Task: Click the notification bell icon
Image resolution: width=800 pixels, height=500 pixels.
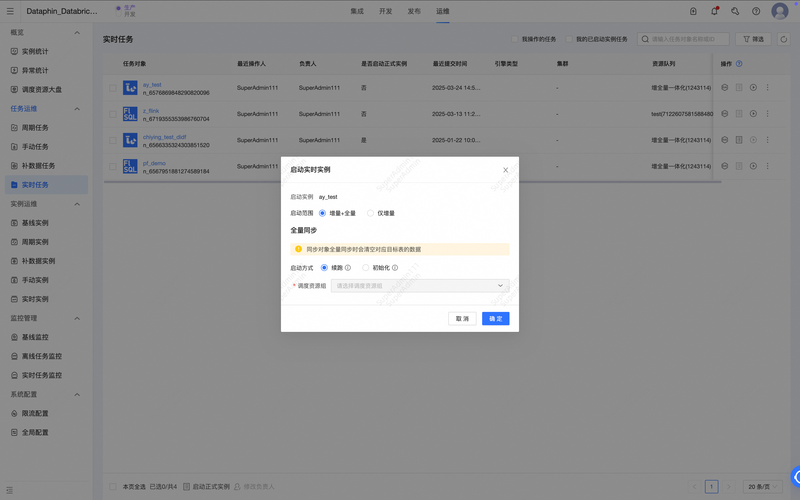Action: point(714,11)
